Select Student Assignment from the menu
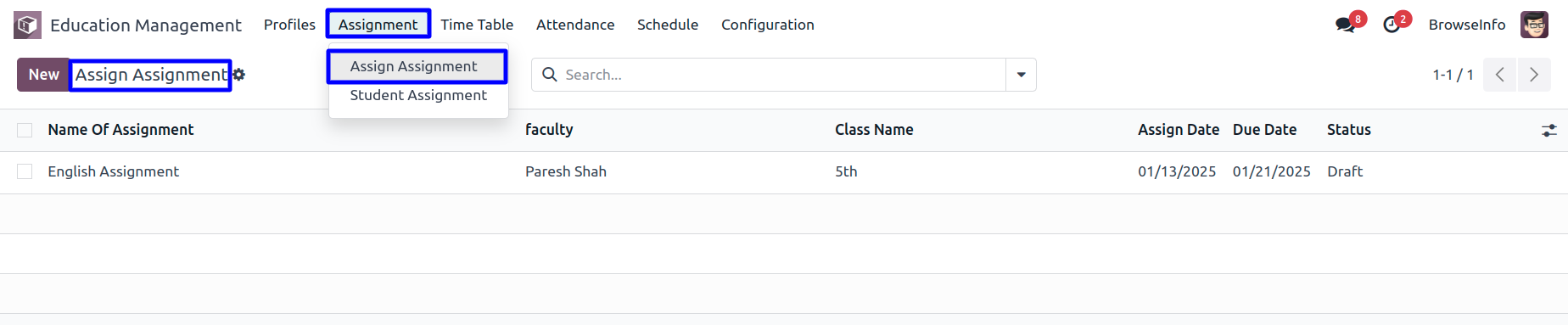 click(418, 95)
